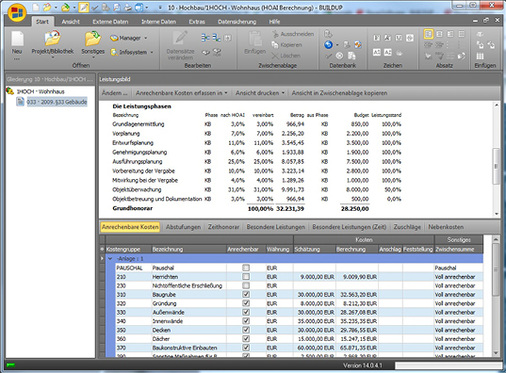Open the Interne Daten ribbon tab
Image resolution: width=506 pixels, height=373 pixels.
coord(159,22)
